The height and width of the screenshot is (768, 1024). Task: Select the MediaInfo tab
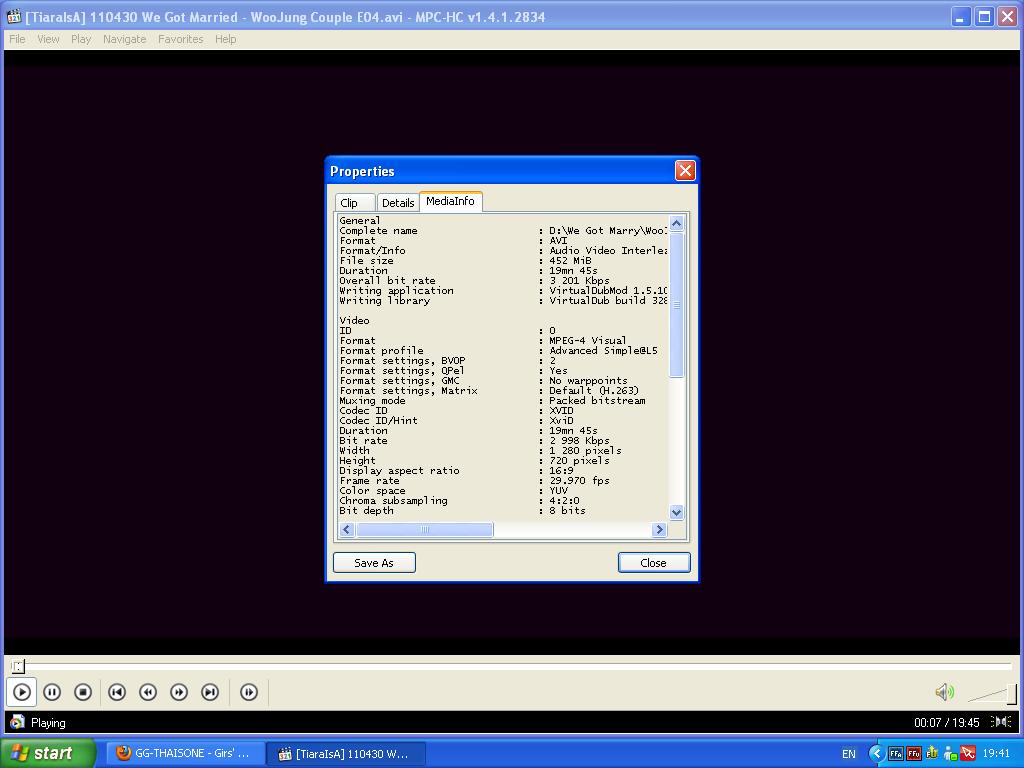tap(451, 201)
